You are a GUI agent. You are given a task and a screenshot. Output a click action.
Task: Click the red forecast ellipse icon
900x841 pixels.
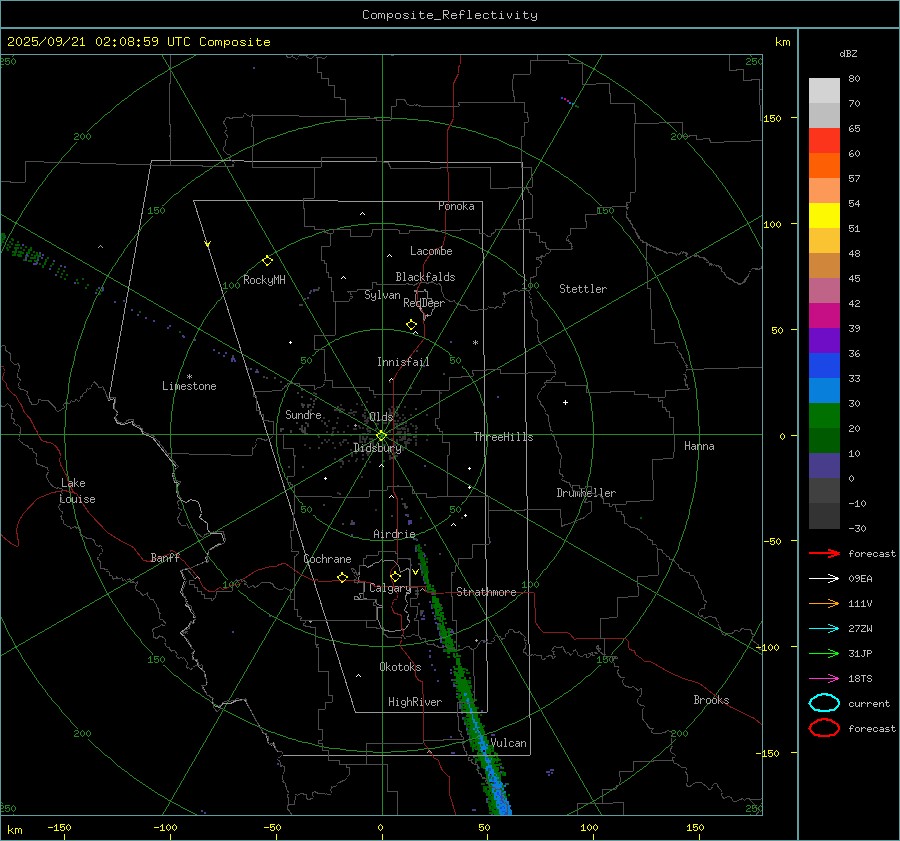tap(823, 728)
